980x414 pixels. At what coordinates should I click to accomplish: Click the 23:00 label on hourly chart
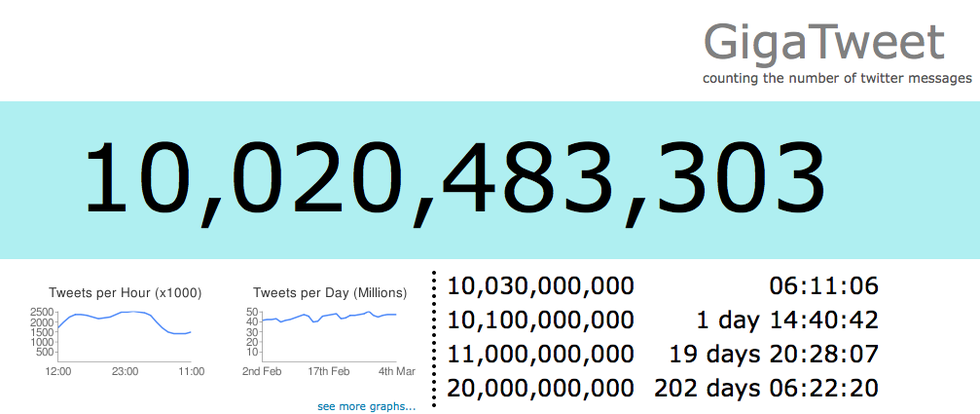click(125, 371)
